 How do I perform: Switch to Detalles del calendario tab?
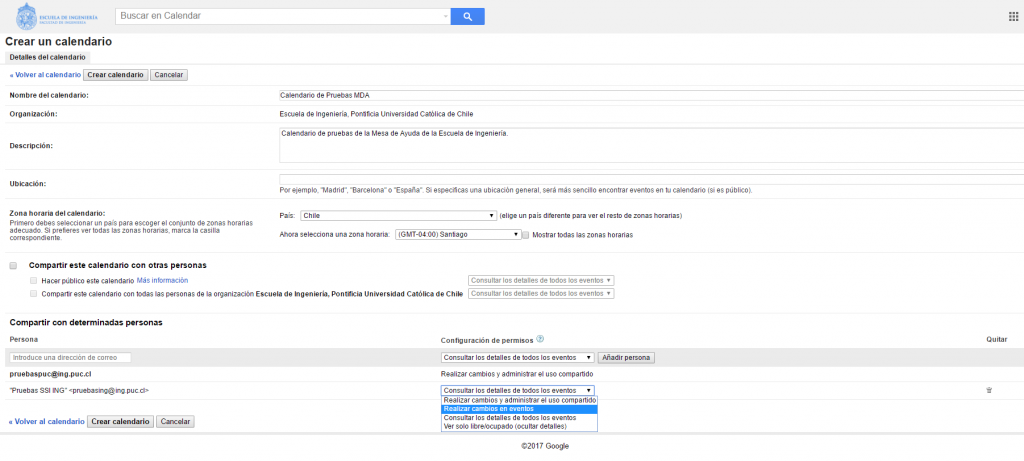[47, 57]
